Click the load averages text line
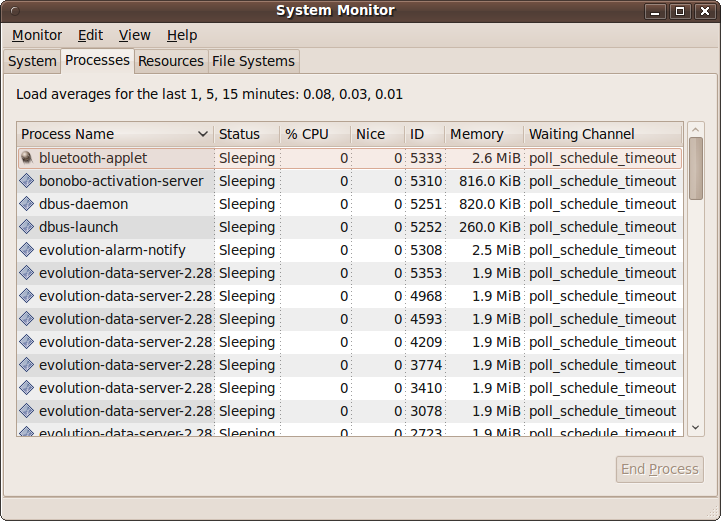This screenshot has height=521, width=721. [x=209, y=94]
